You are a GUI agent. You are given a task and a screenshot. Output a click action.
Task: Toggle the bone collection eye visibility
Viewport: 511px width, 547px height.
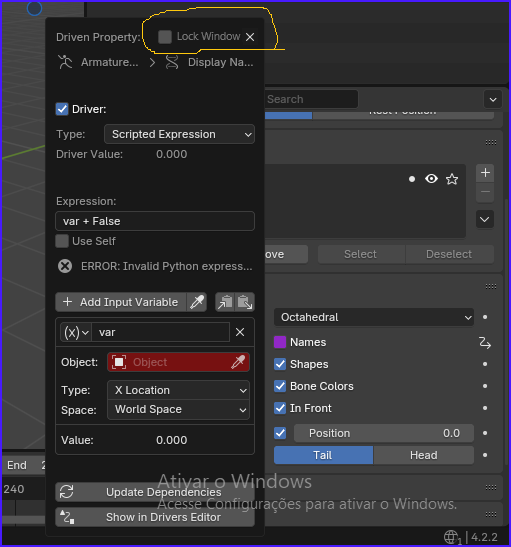click(431, 179)
